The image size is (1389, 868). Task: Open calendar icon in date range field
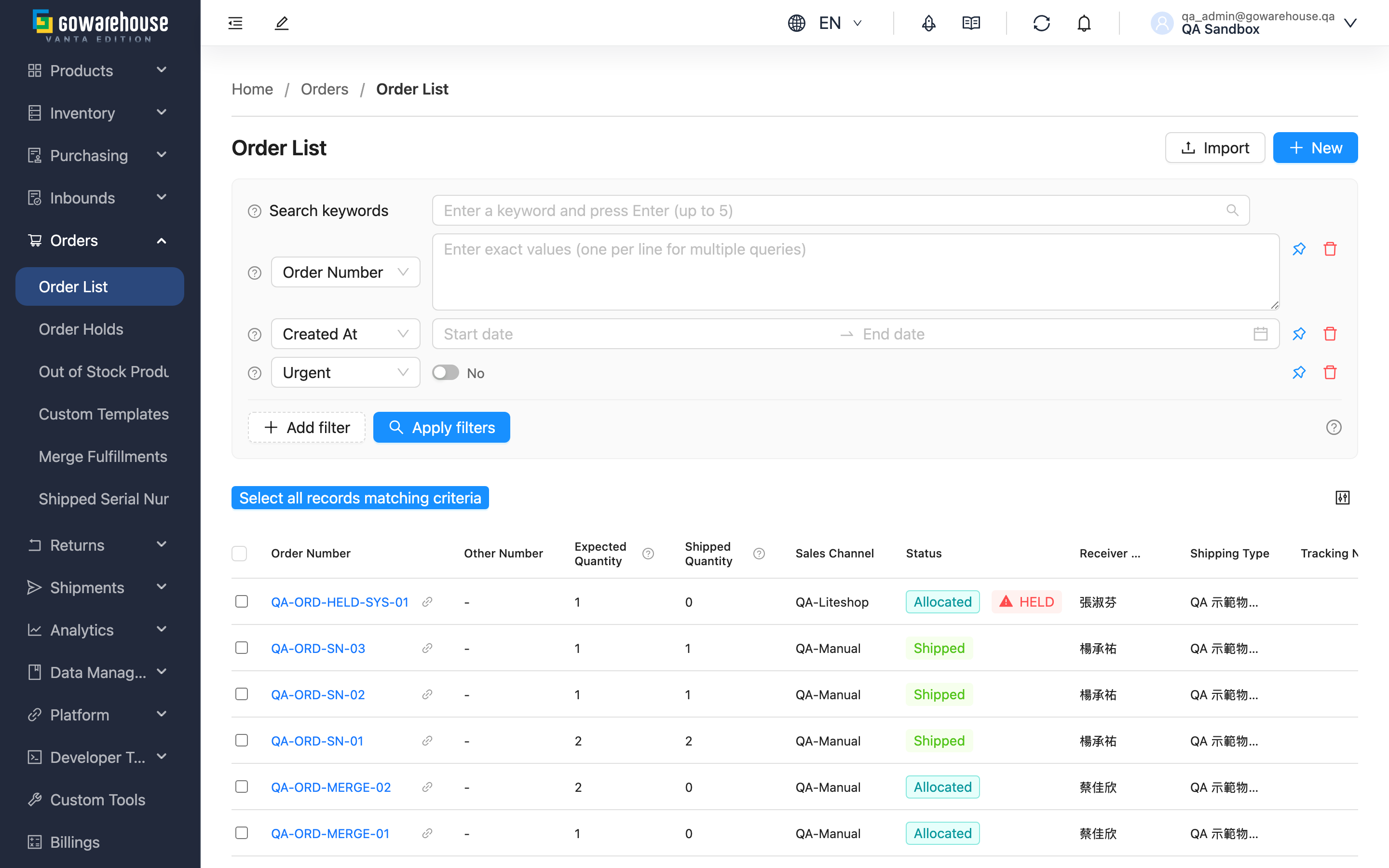(x=1260, y=334)
